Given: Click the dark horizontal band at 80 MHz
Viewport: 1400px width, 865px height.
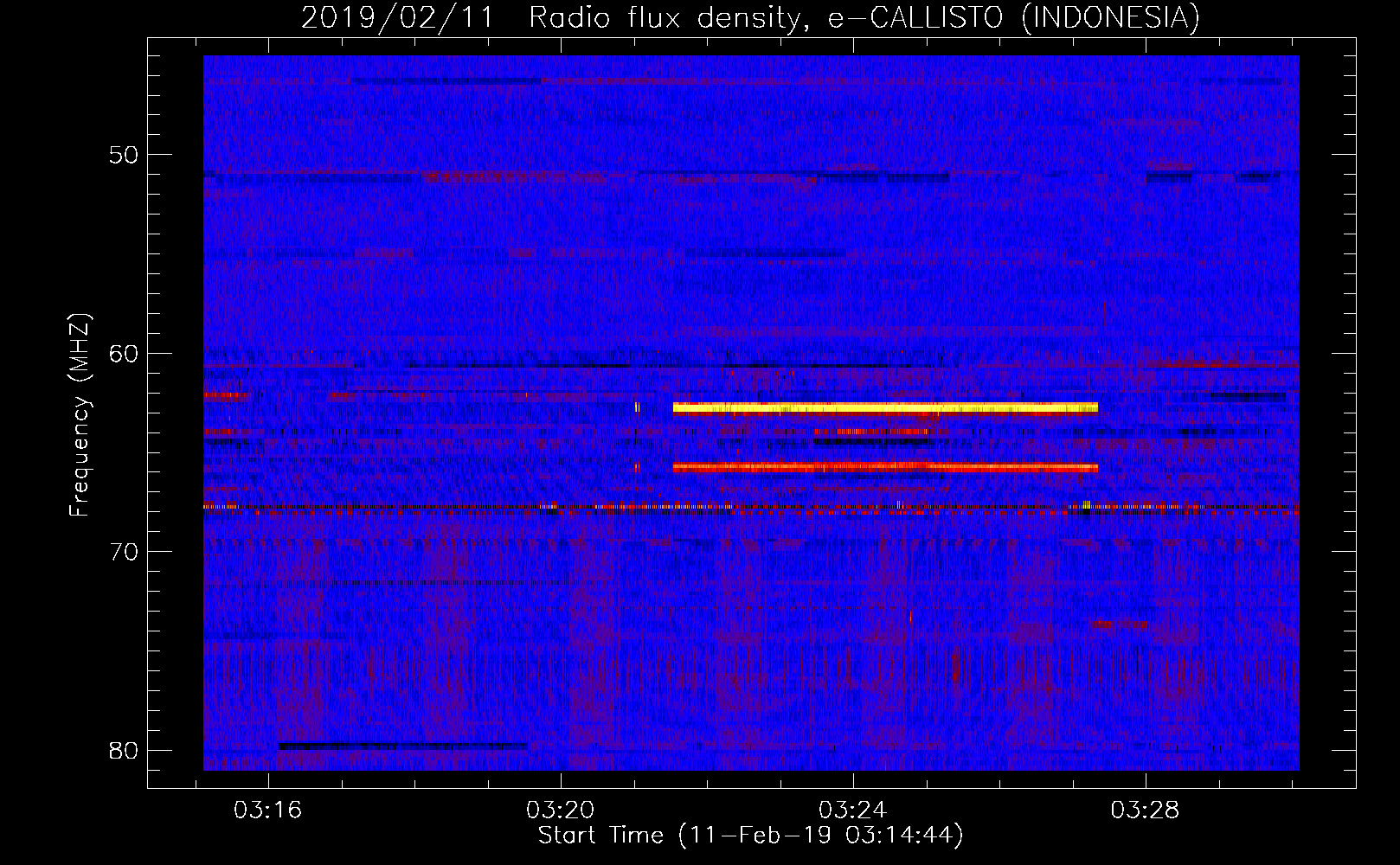Looking at the screenshot, I should [402, 746].
